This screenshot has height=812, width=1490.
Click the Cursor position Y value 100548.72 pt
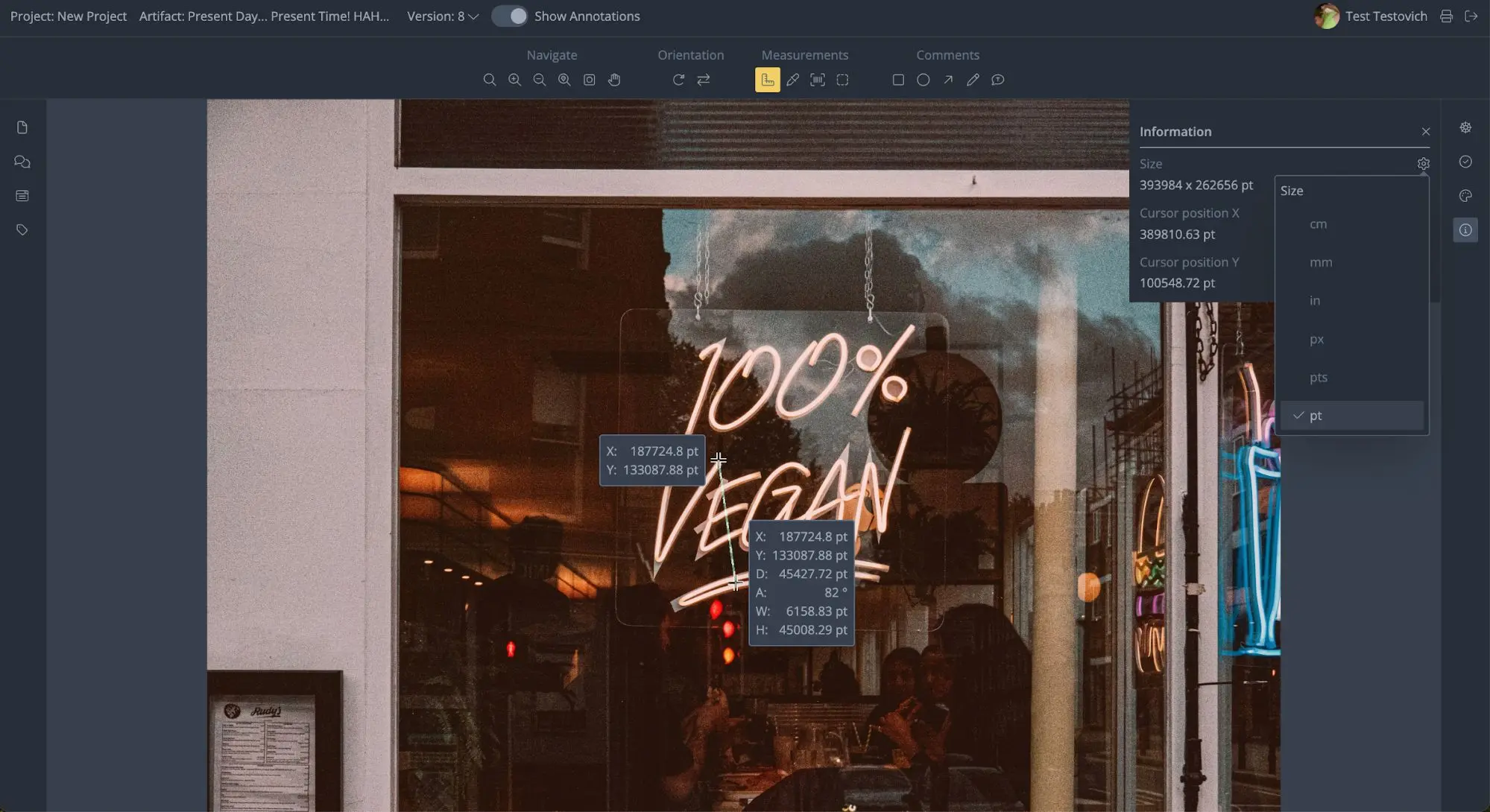(1177, 283)
